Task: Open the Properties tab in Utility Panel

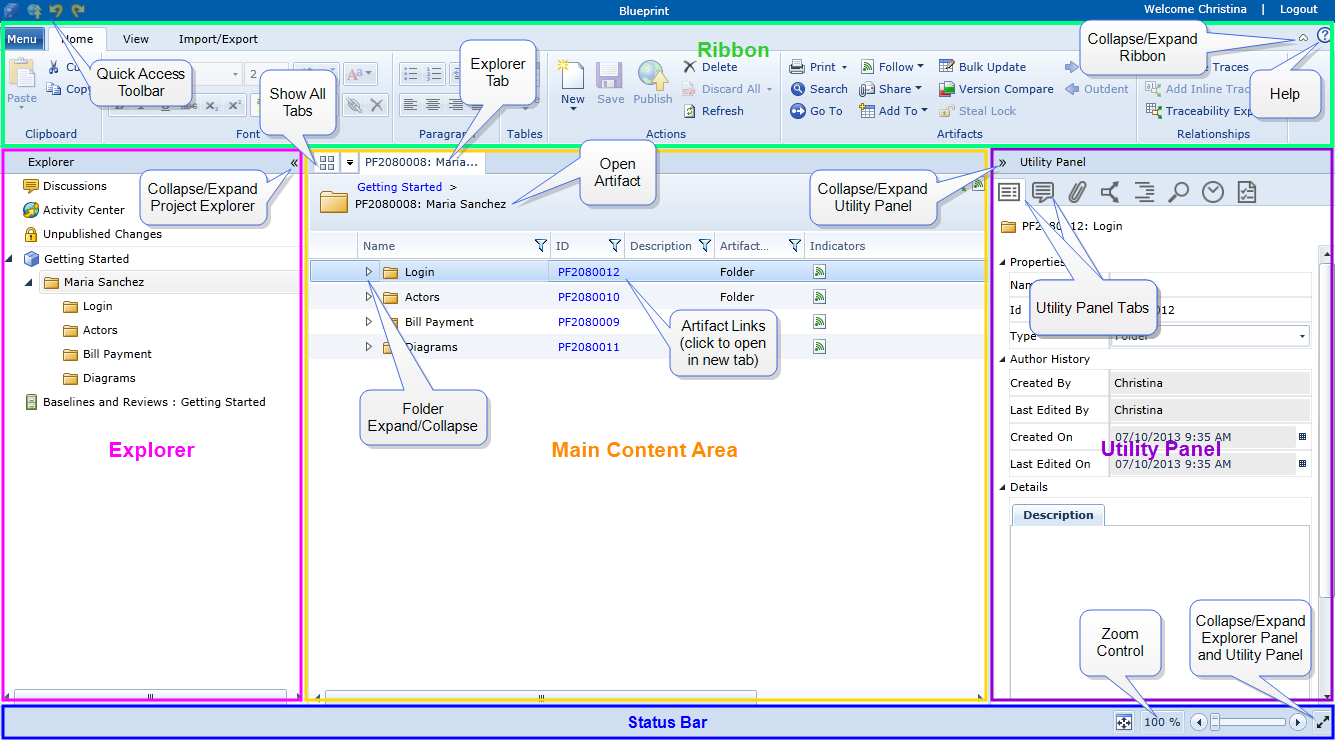Action: 1009,191
